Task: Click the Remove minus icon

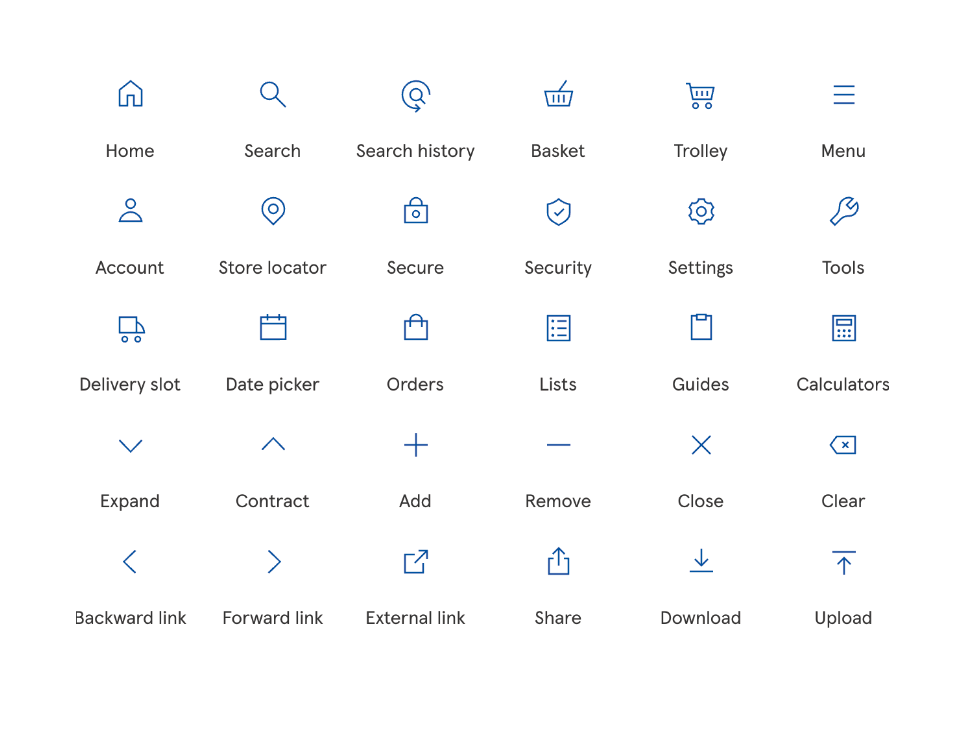Action: [558, 445]
